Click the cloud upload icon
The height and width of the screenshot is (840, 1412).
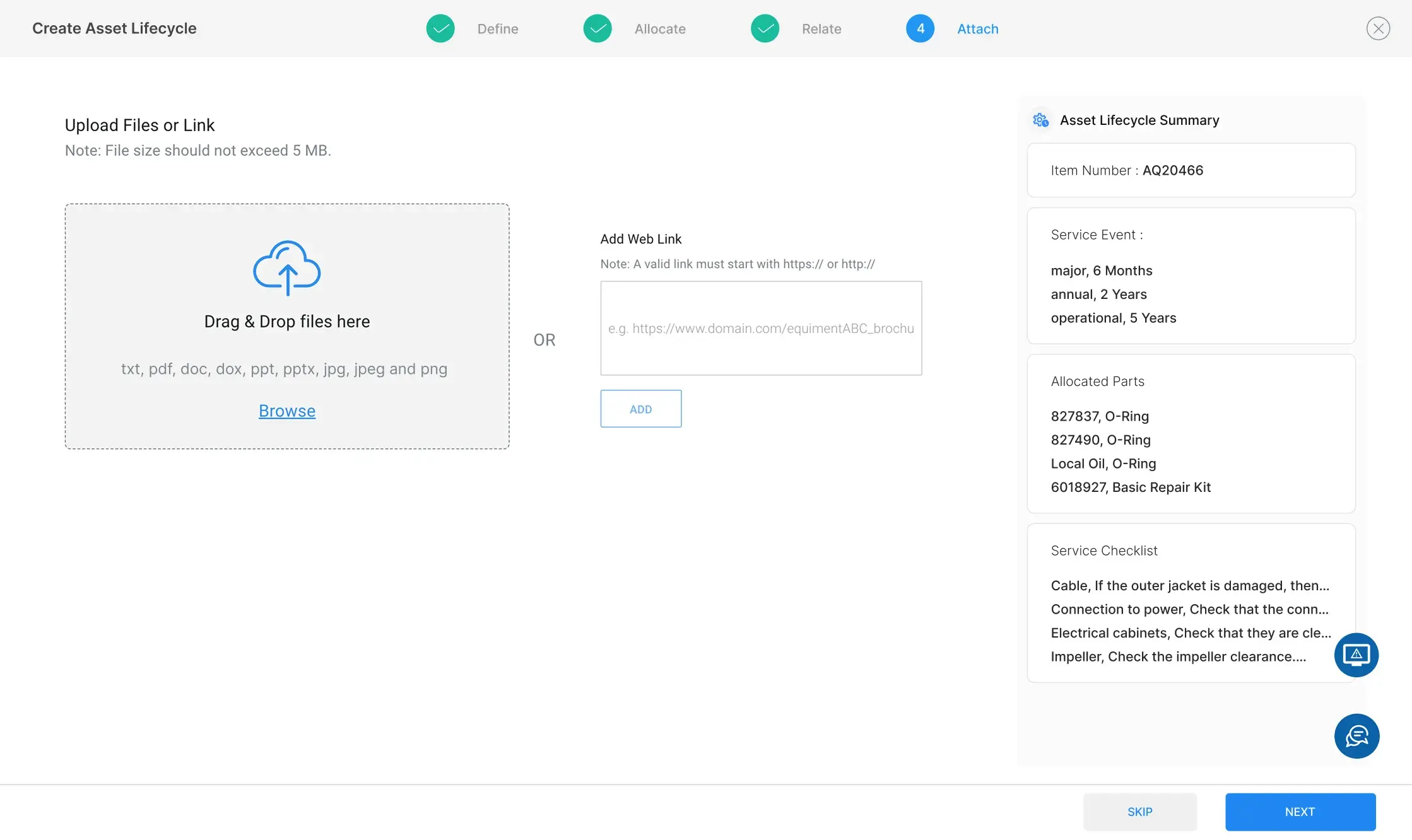tap(287, 268)
